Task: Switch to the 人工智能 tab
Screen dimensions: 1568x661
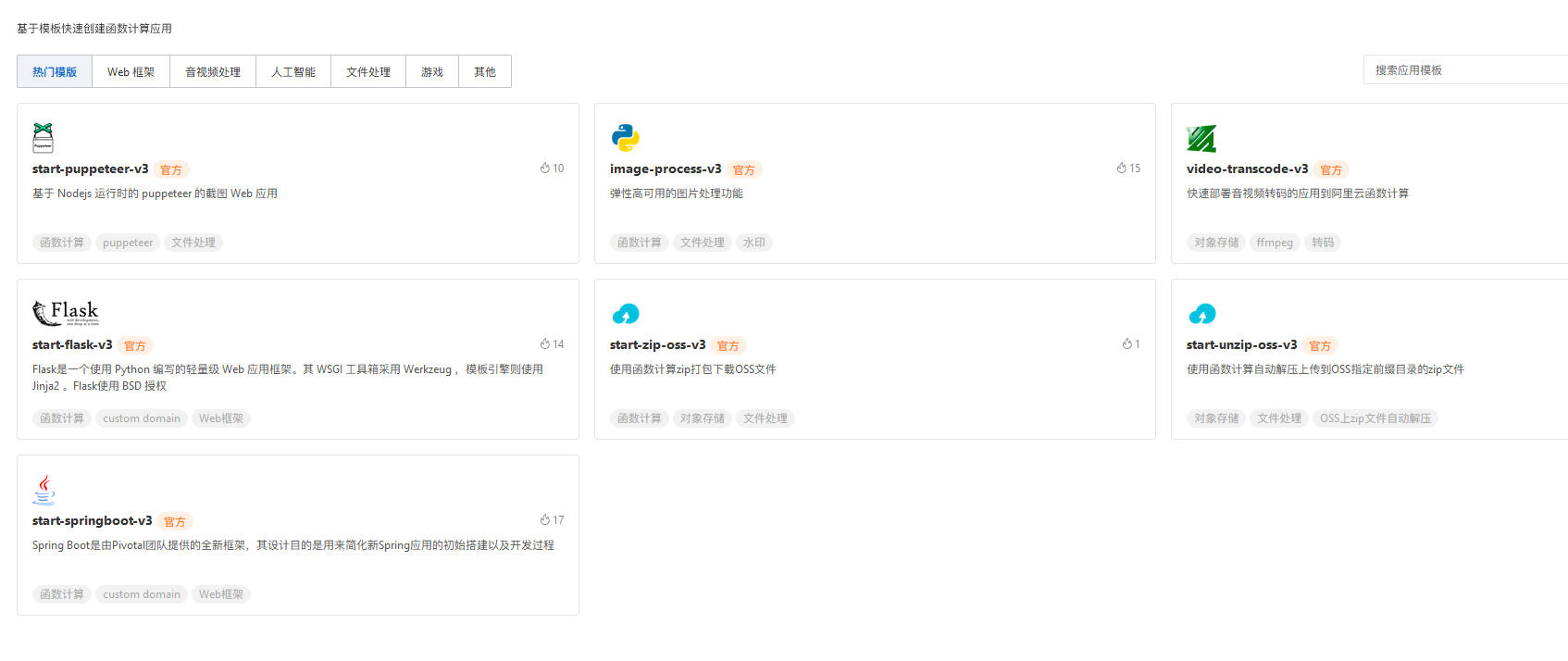Action: (293, 71)
